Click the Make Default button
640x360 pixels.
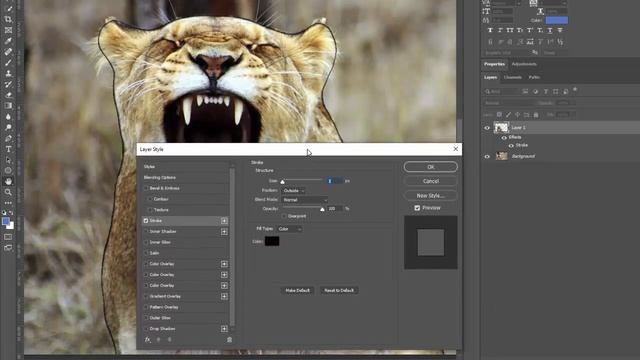coord(297,290)
